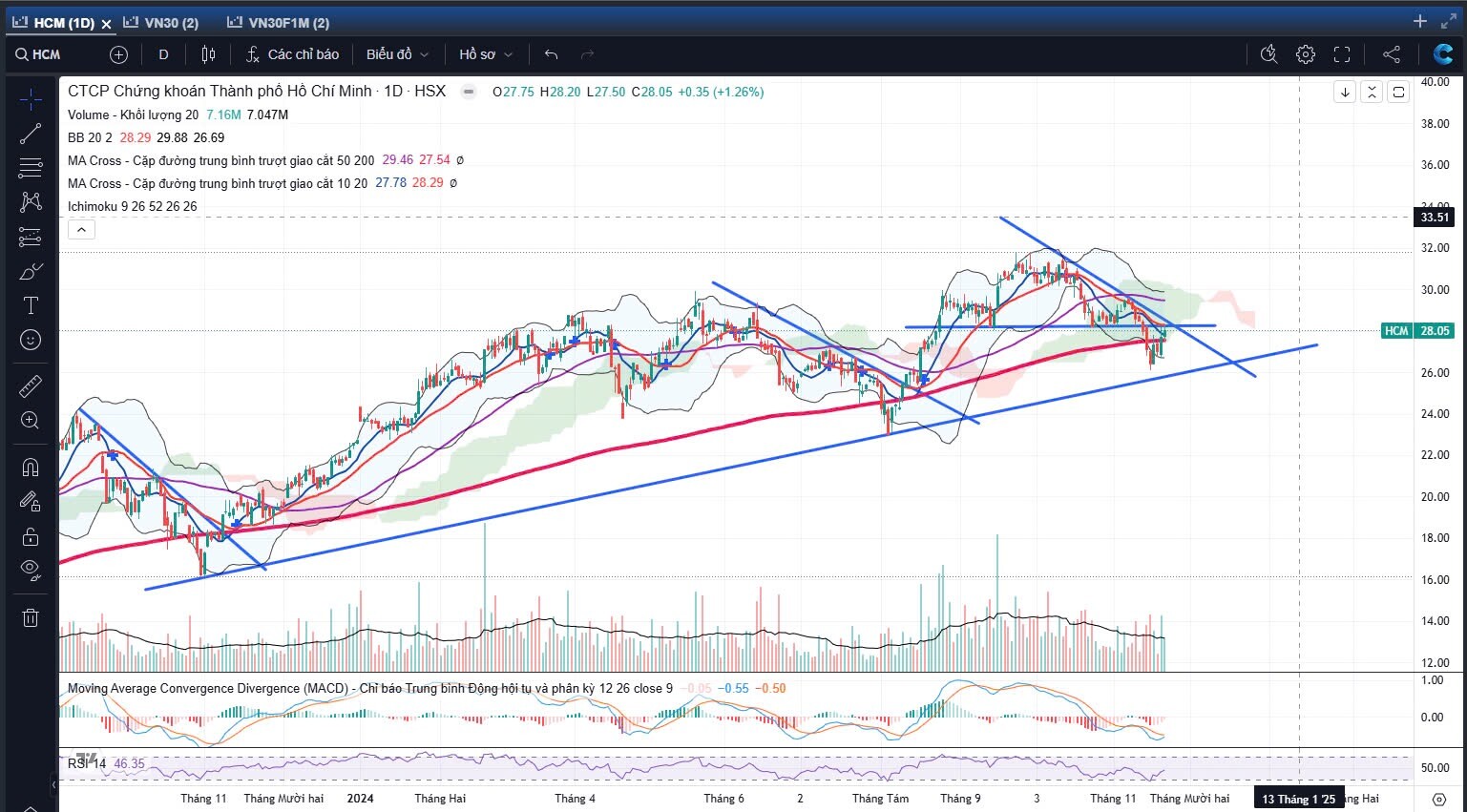Click the 2024 time axis label
This screenshot has height=812, width=1467.
click(x=360, y=799)
